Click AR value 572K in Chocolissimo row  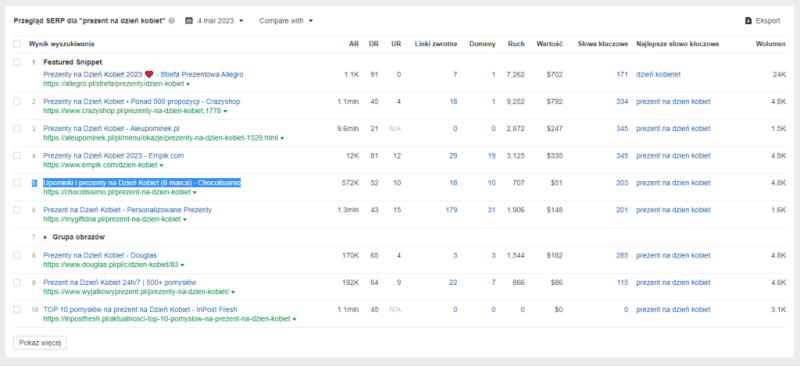[x=351, y=183]
